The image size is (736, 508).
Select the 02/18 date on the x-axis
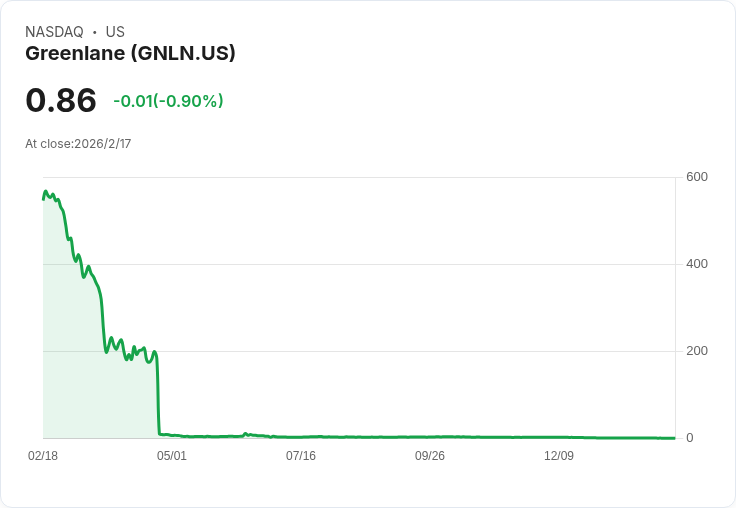tap(43, 456)
